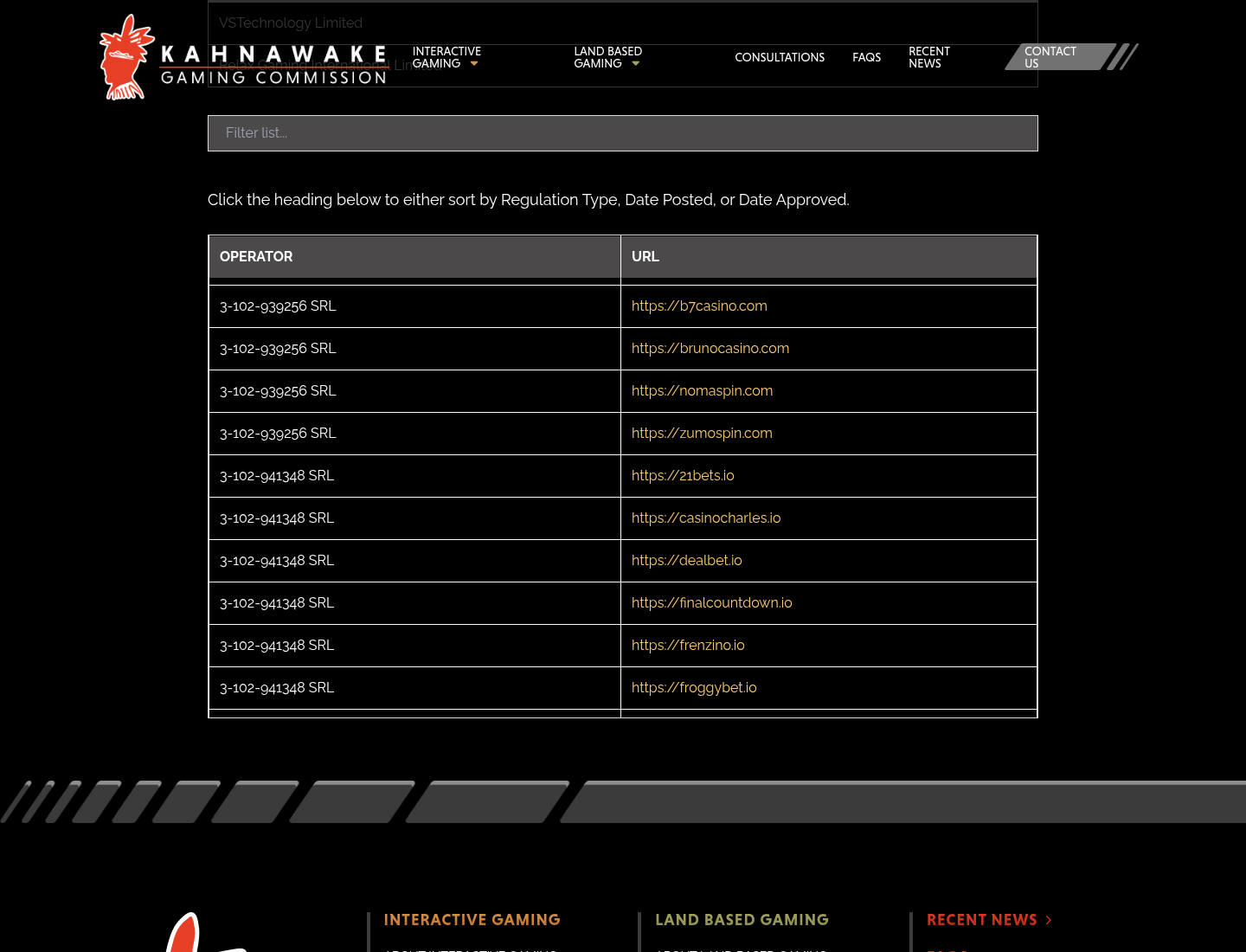
Task: Open the https://b7casino.com link
Action: [699, 306]
